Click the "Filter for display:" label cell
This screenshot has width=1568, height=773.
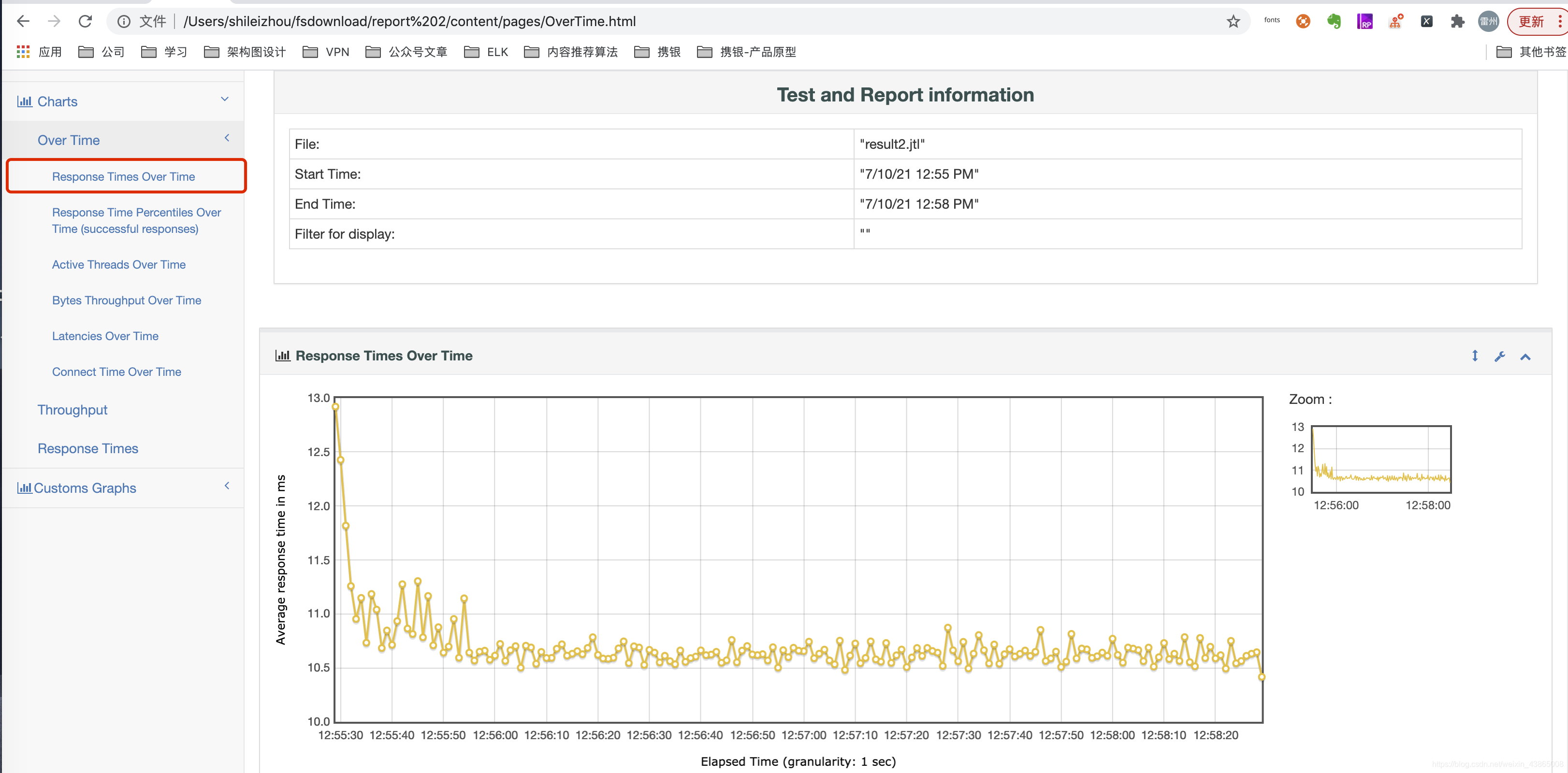tap(571, 234)
